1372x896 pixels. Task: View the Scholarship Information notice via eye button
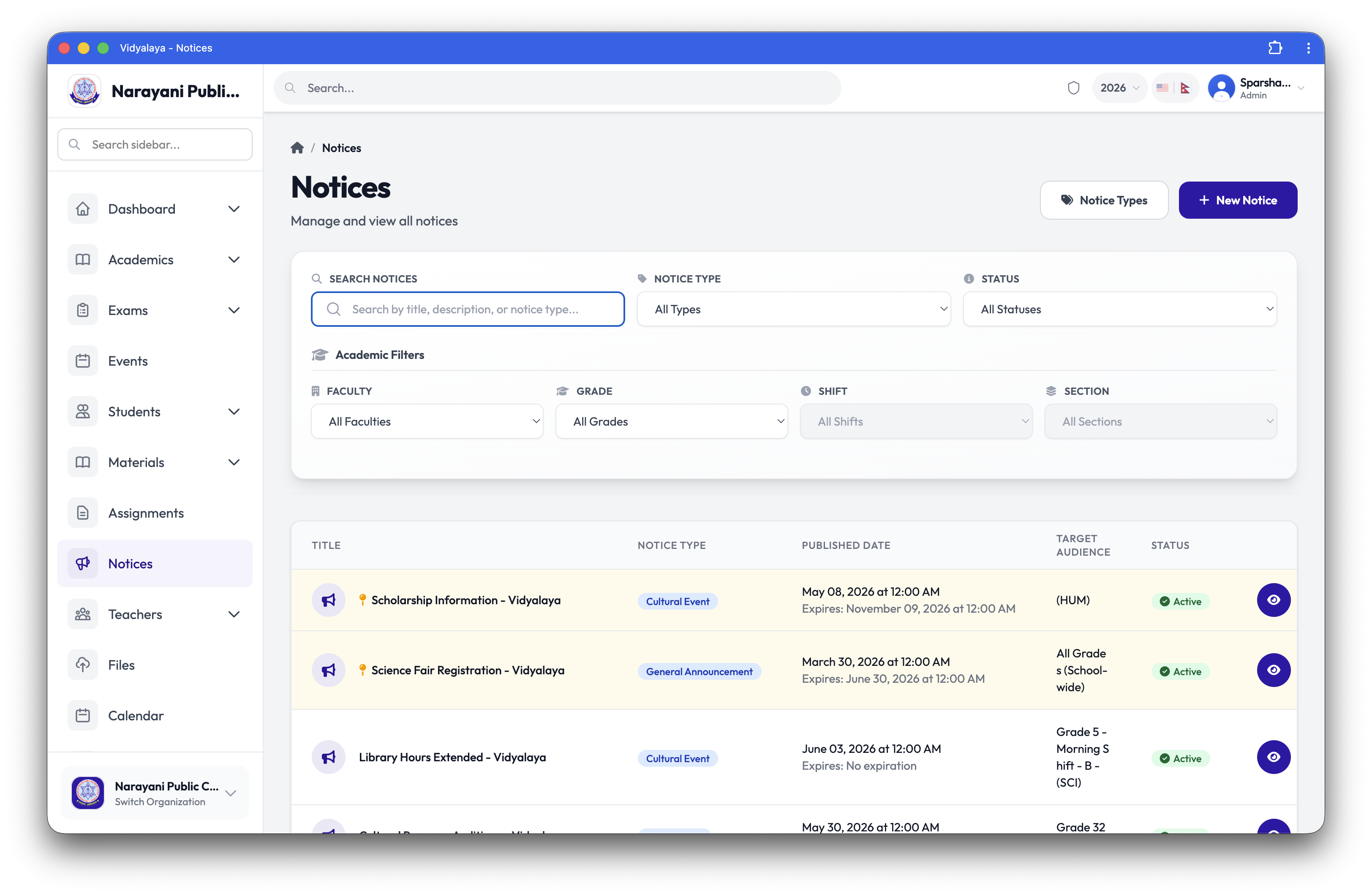tap(1274, 600)
